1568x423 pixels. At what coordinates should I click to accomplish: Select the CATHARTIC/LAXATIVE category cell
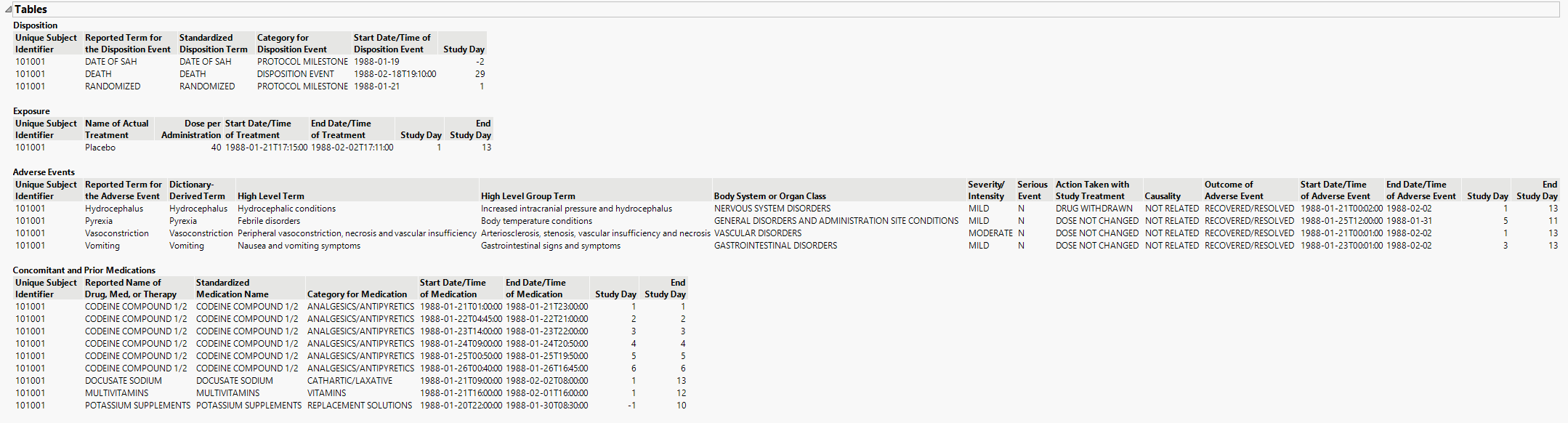[x=349, y=381]
